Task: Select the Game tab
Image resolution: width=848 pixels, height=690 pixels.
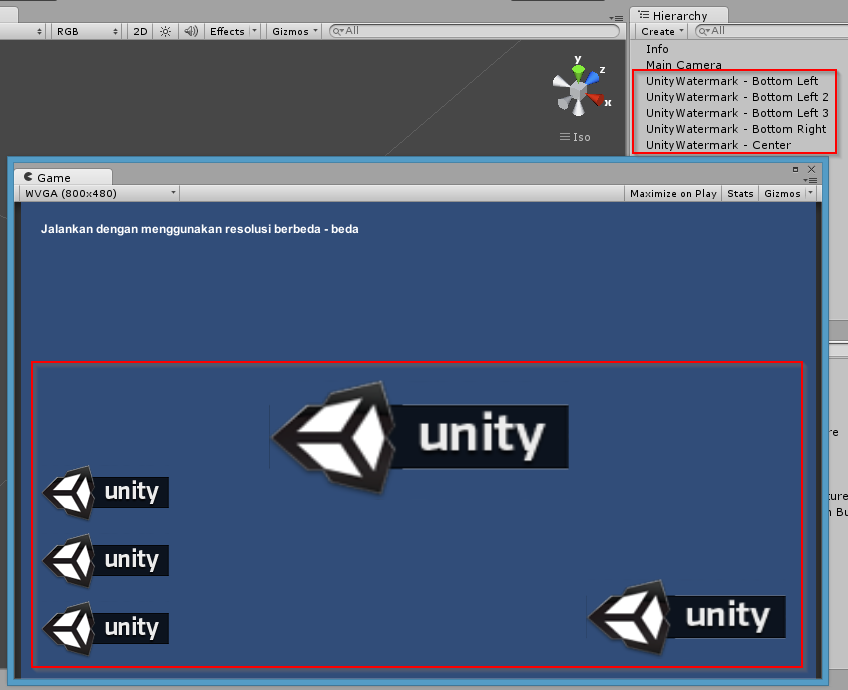Action: pos(53,177)
